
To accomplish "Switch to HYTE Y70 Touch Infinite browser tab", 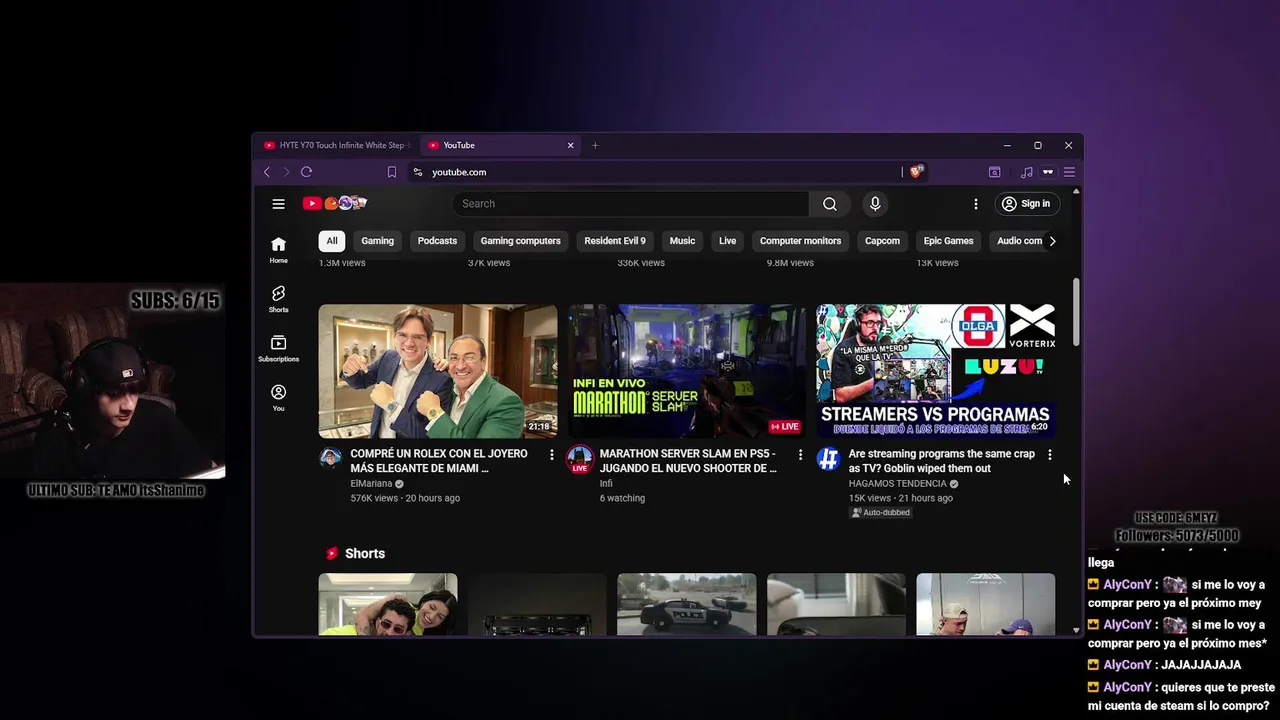I will [x=336, y=145].
